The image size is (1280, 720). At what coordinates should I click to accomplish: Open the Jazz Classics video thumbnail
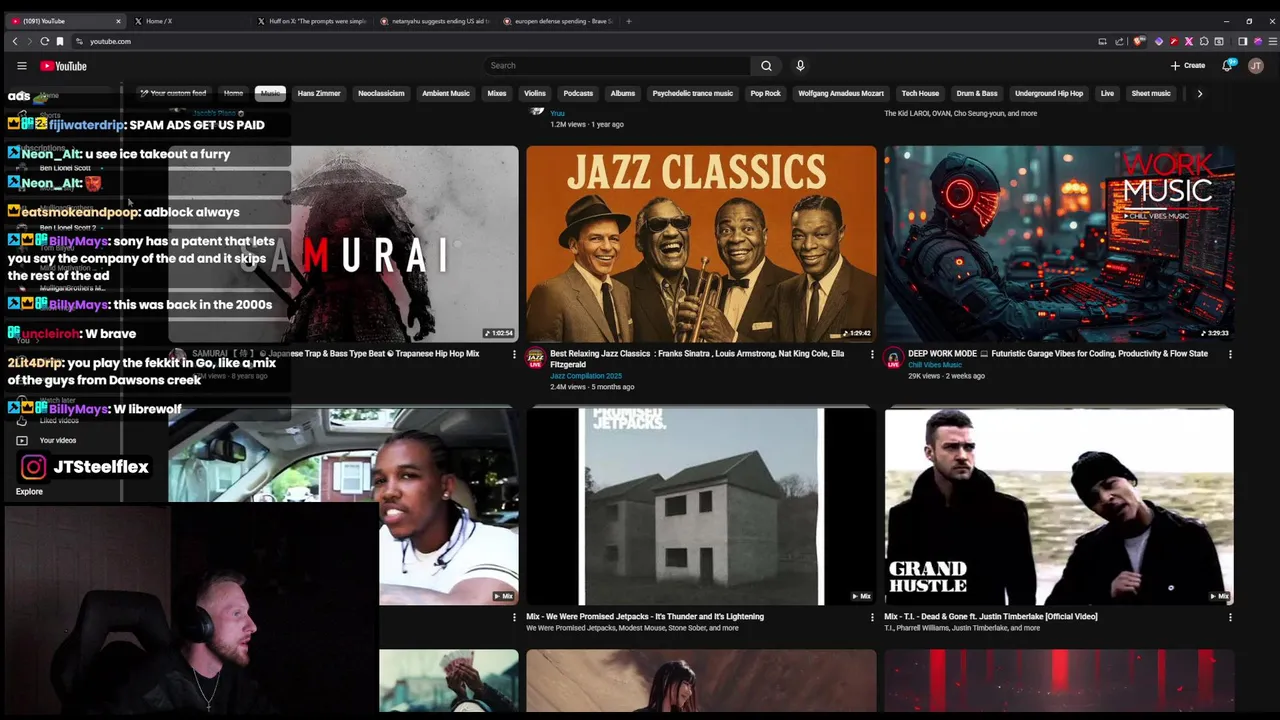click(x=701, y=244)
